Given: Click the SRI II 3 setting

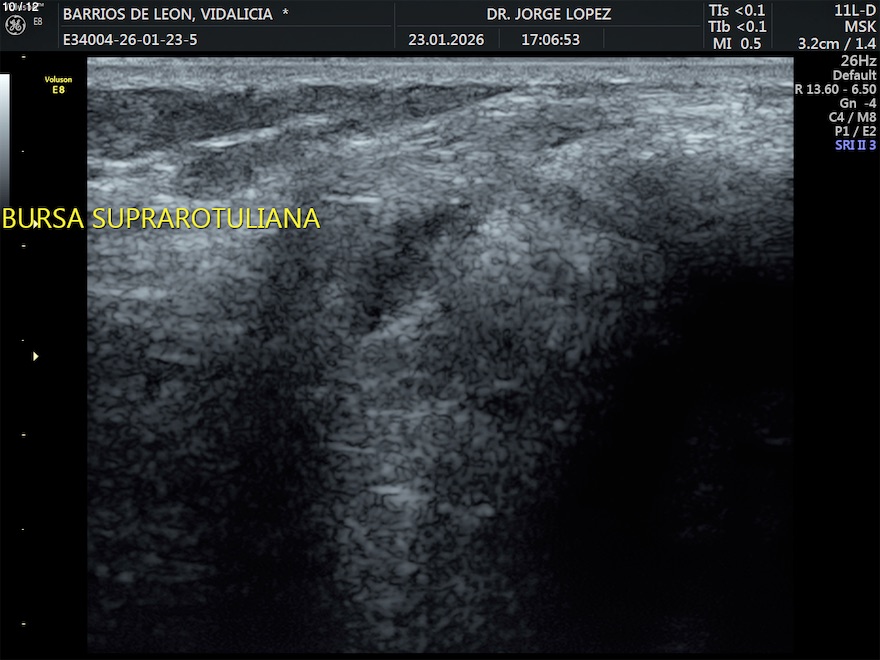Looking at the screenshot, I should coord(855,145).
